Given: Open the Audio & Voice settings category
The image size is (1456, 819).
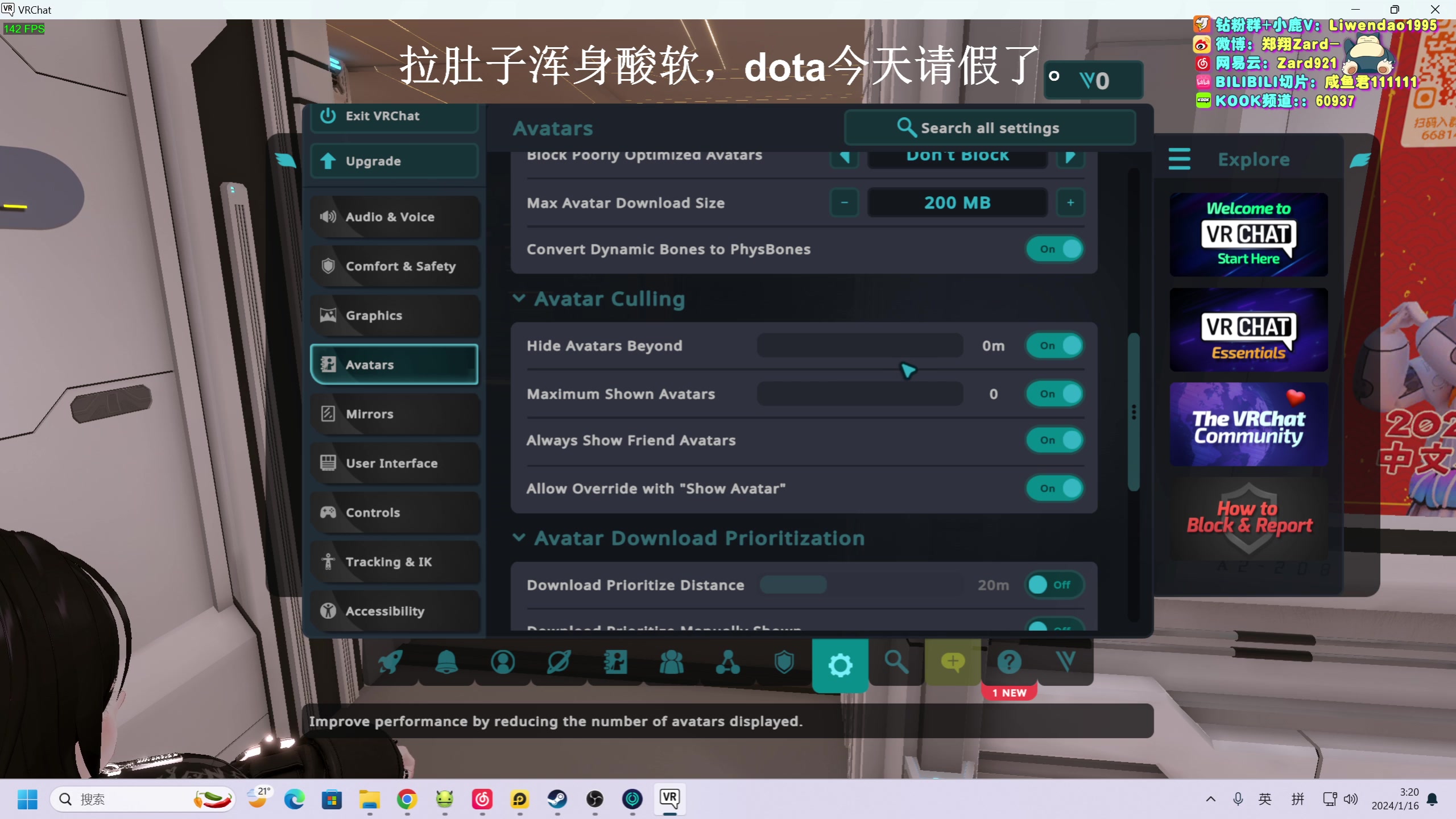Looking at the screenshot, I should click(x=395, y=217).
